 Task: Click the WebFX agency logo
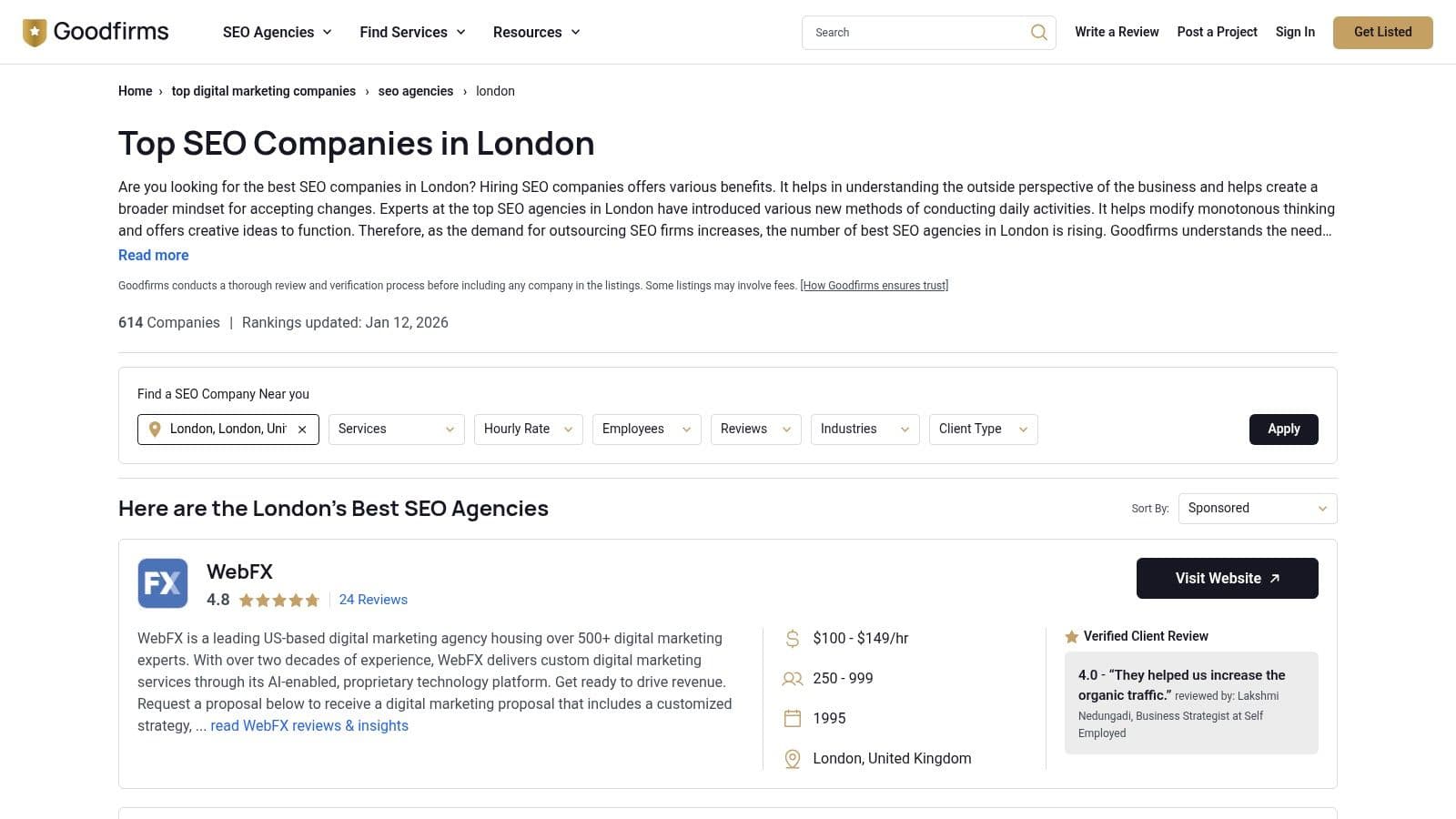(x=162, y=583)
